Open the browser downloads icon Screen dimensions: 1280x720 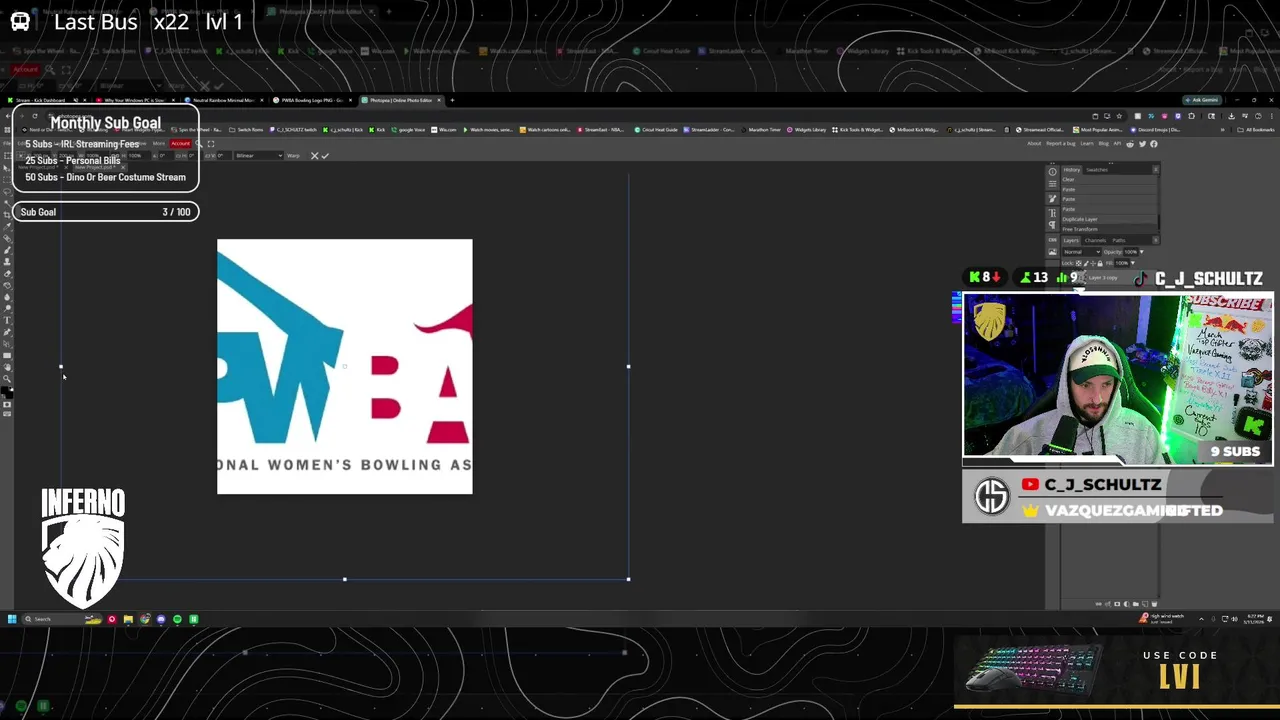[1231, 116]
